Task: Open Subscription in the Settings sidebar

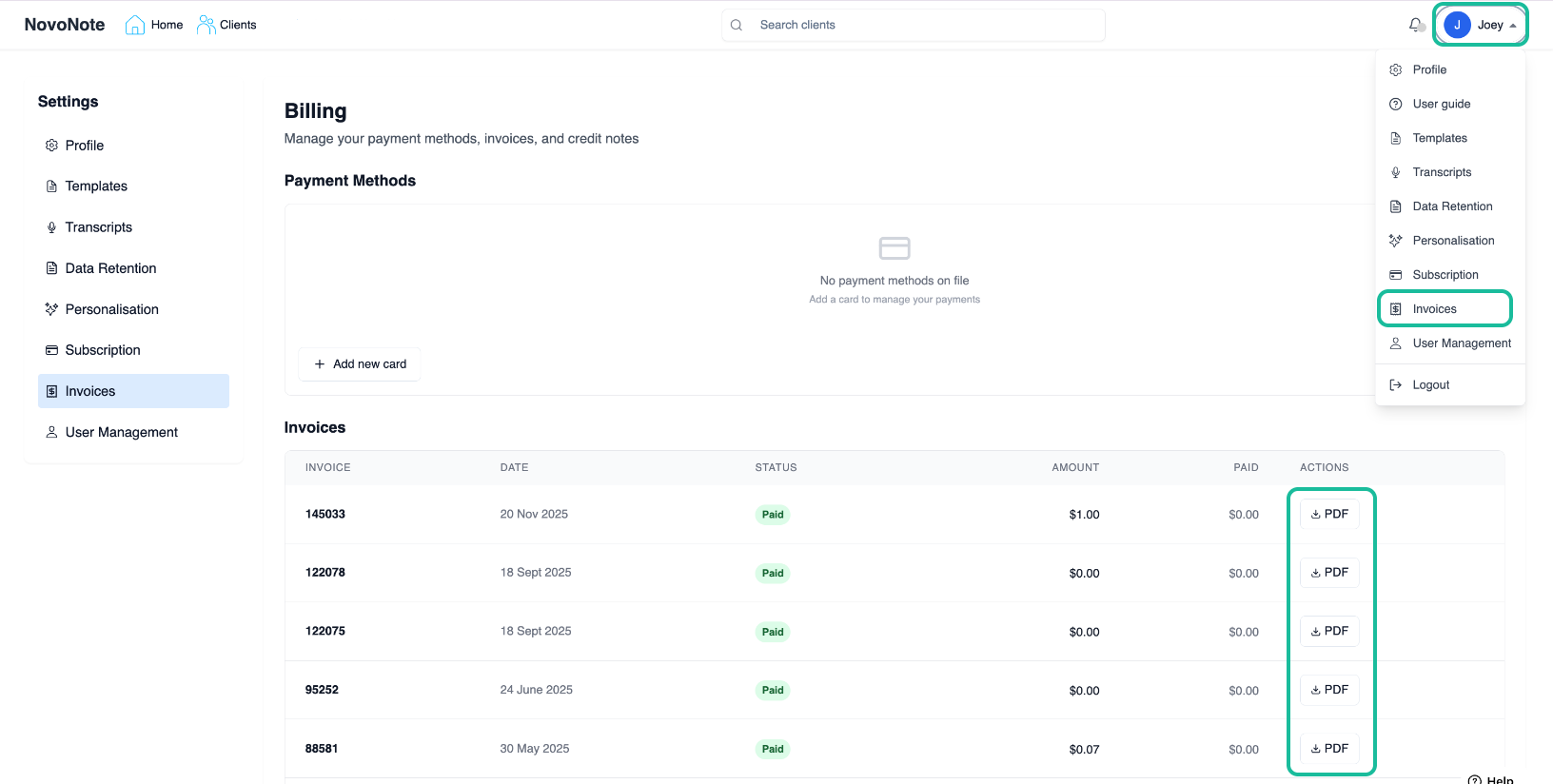Action: (x=103, y=350)
